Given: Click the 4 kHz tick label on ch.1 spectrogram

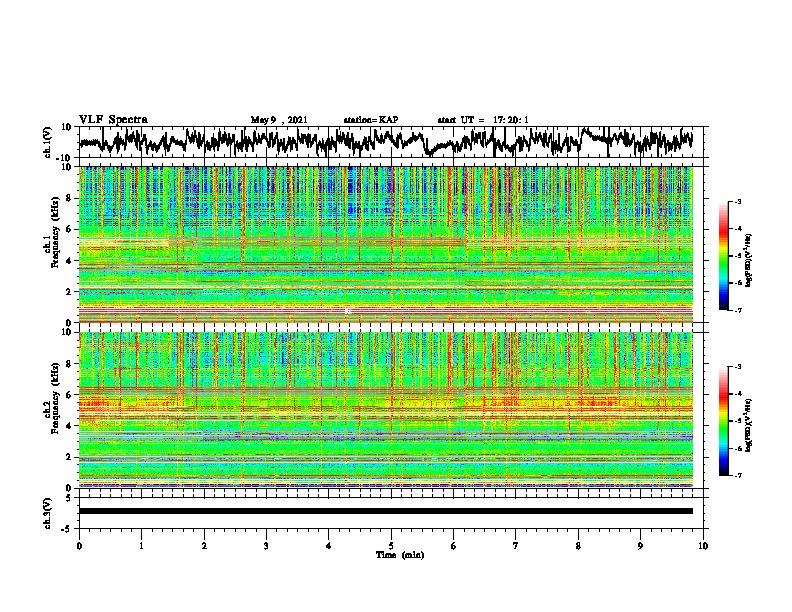Looking at the screenshot, I should 70,261.
